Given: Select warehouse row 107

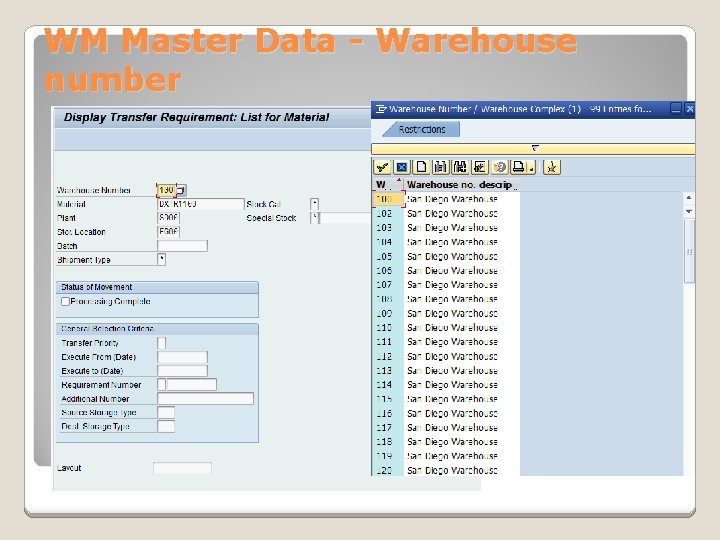Looking at the screenshot, I should click(x=446, y=285).
